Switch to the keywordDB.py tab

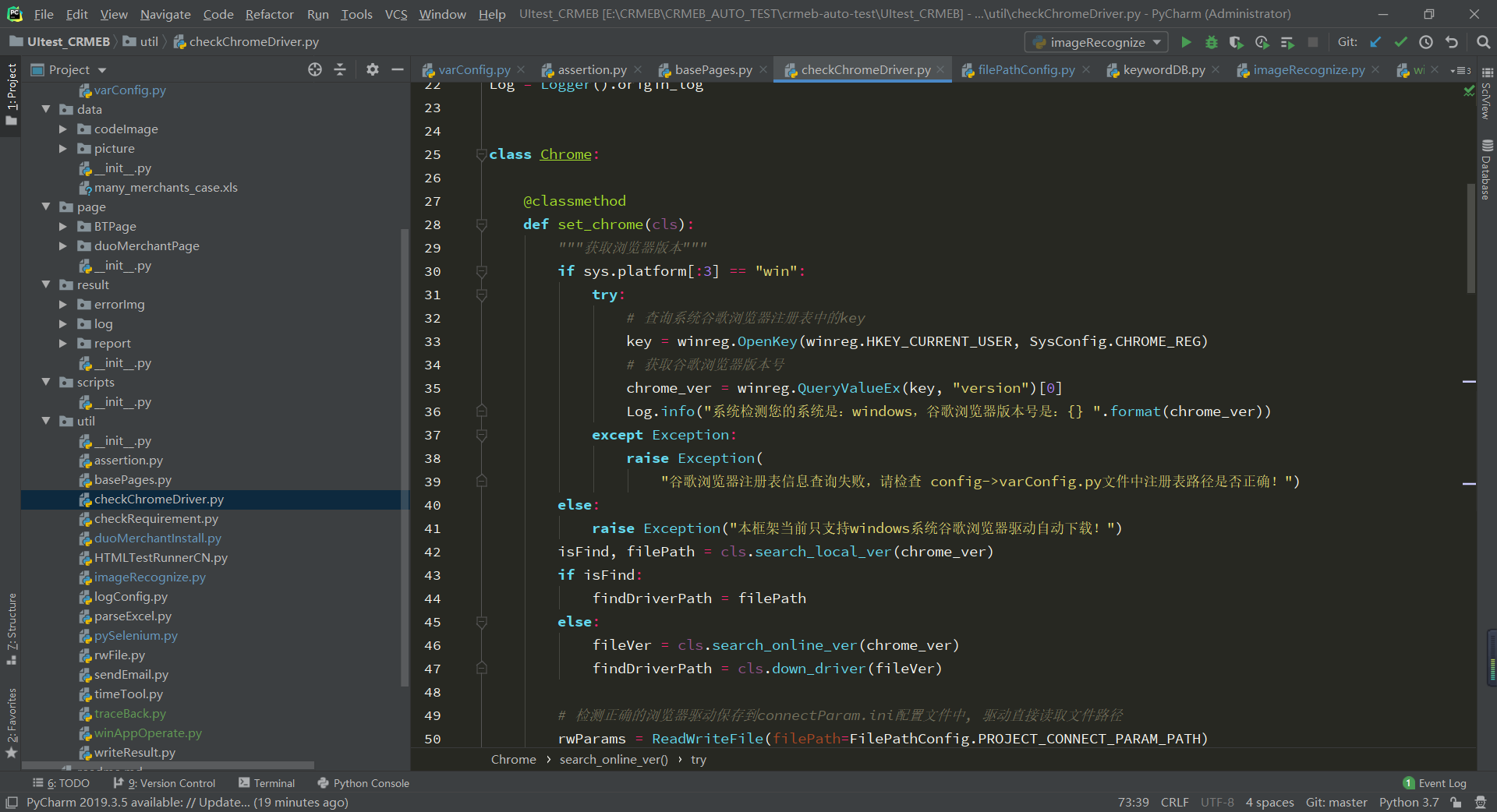pos(1163,70)
